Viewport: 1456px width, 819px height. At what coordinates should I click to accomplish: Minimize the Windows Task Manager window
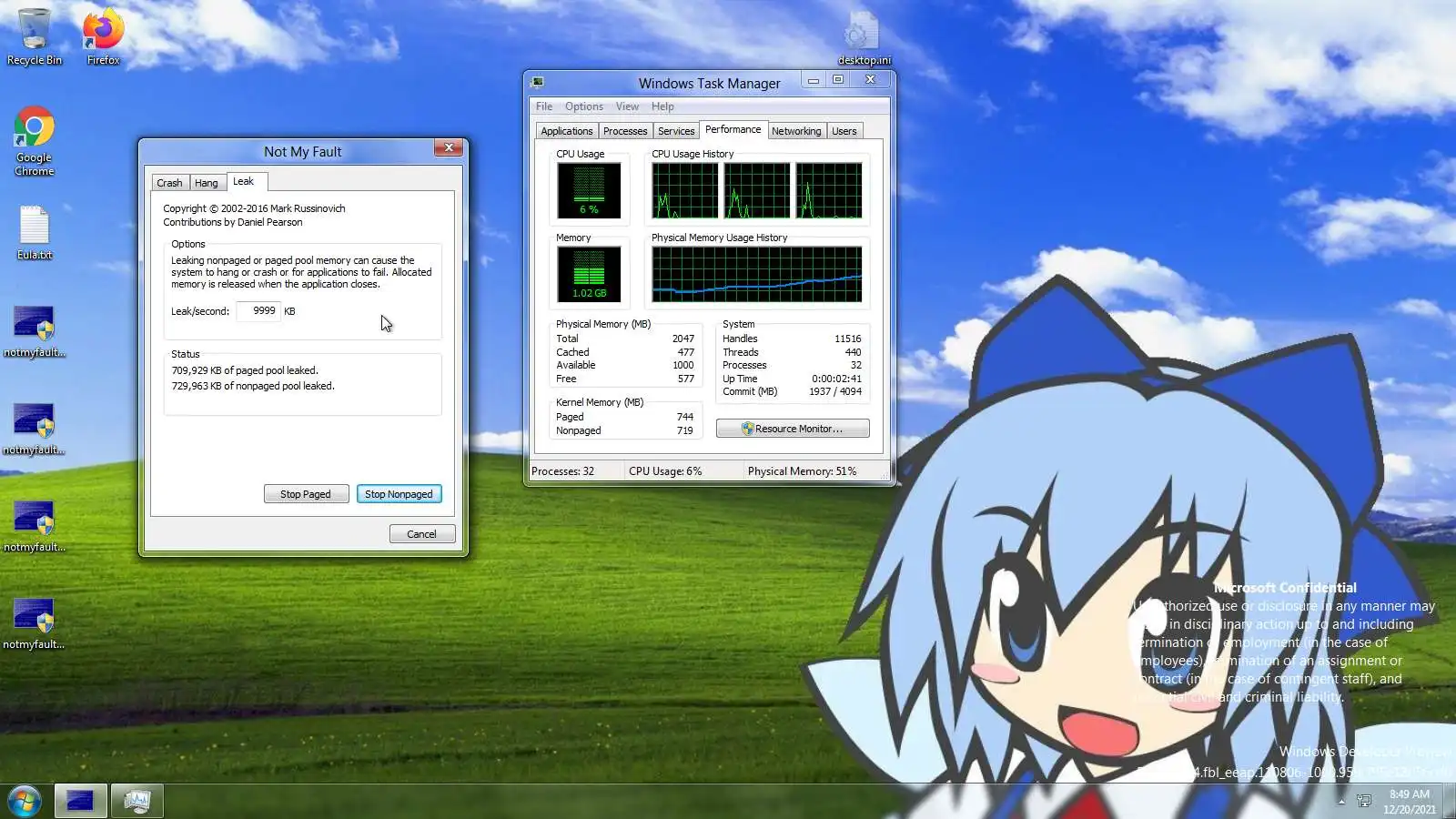click(x=814, y=80)
